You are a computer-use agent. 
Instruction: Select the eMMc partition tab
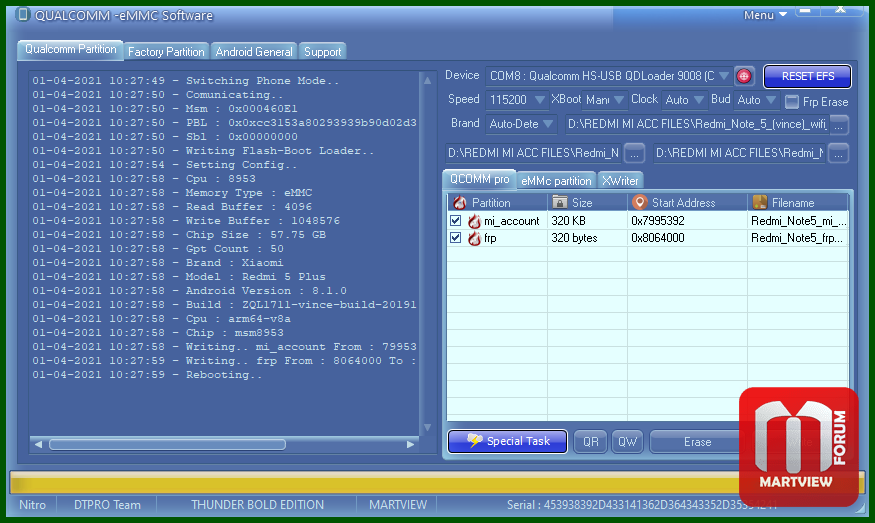coord(556,181)
